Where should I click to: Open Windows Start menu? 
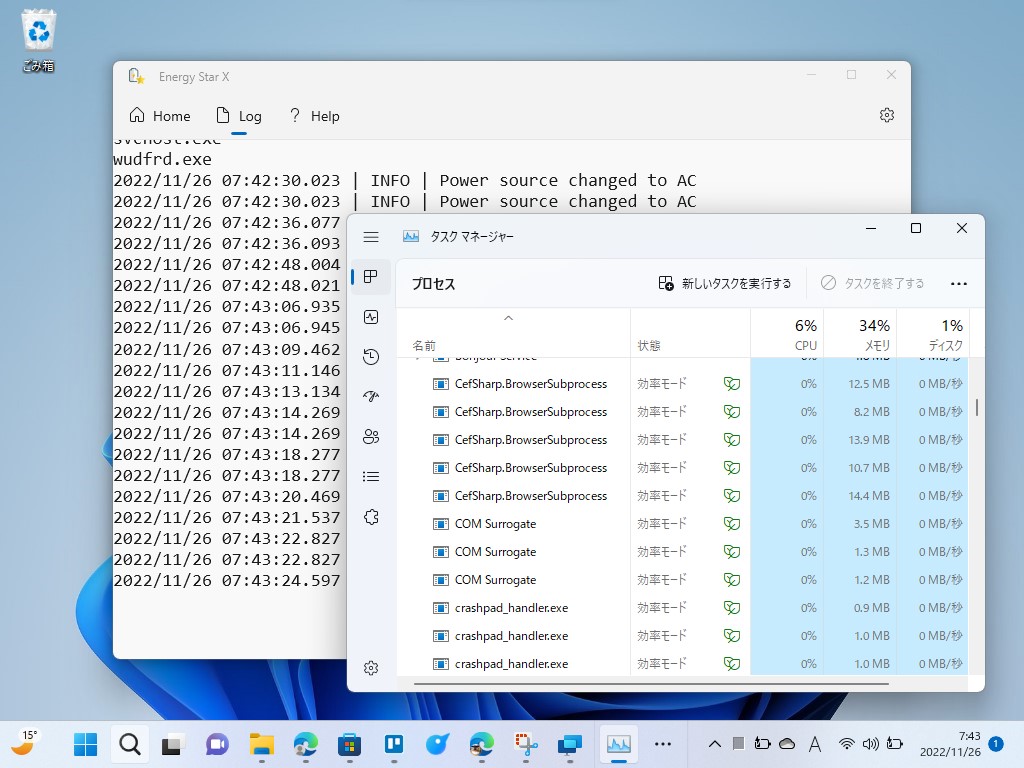(x=85, y=744)
